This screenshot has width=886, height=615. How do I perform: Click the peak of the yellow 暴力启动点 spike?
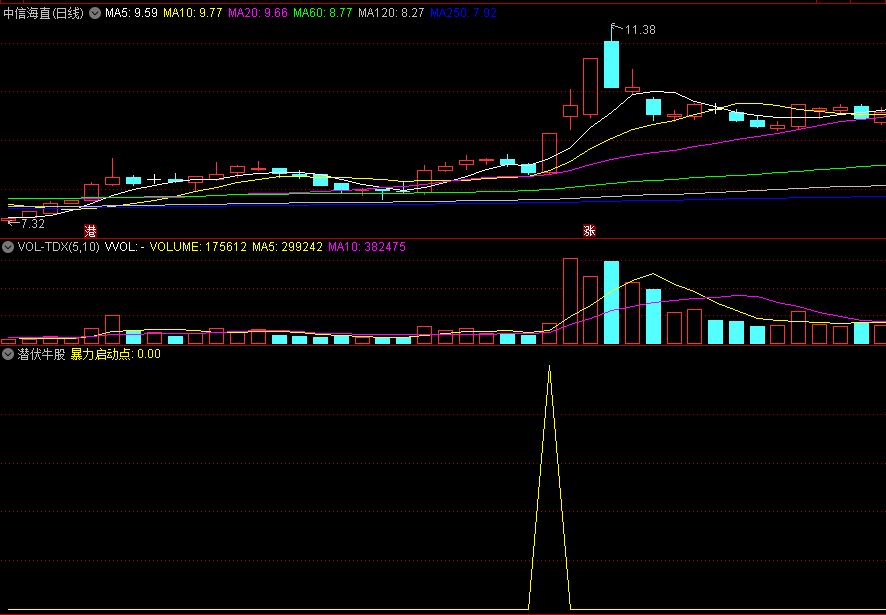(549, 367)
